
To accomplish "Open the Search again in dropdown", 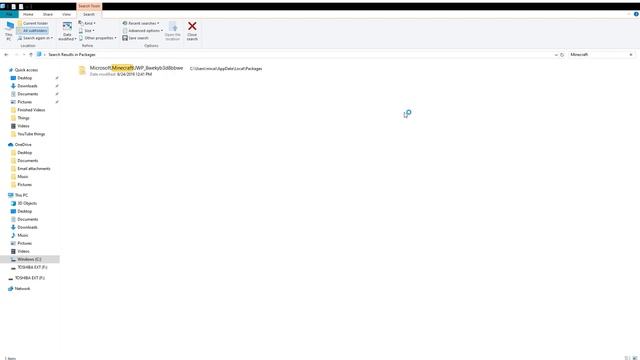I will click(35, 38).
